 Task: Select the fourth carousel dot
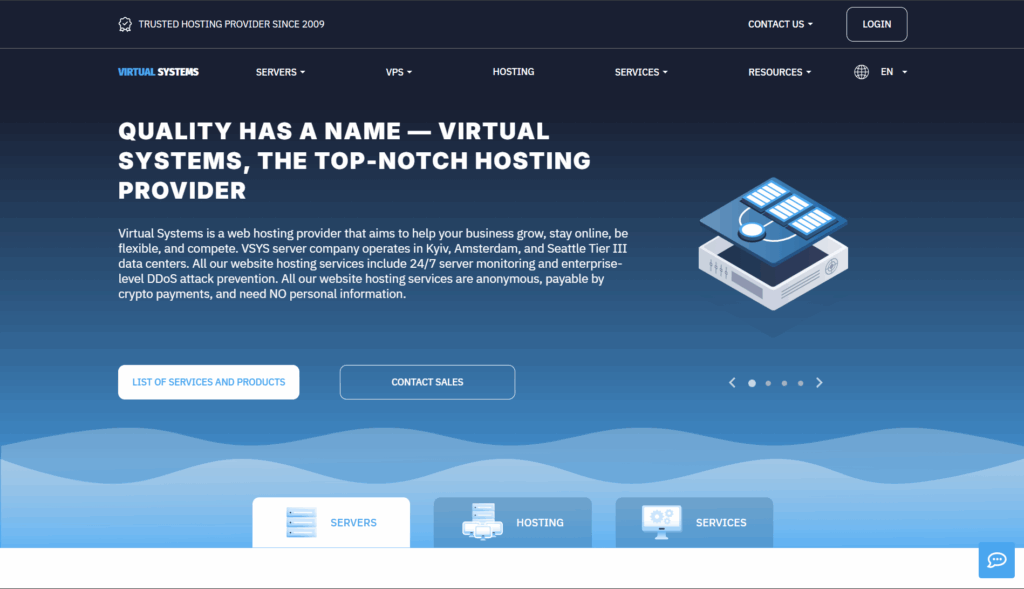pyautogui.click(x=800, y=383)
